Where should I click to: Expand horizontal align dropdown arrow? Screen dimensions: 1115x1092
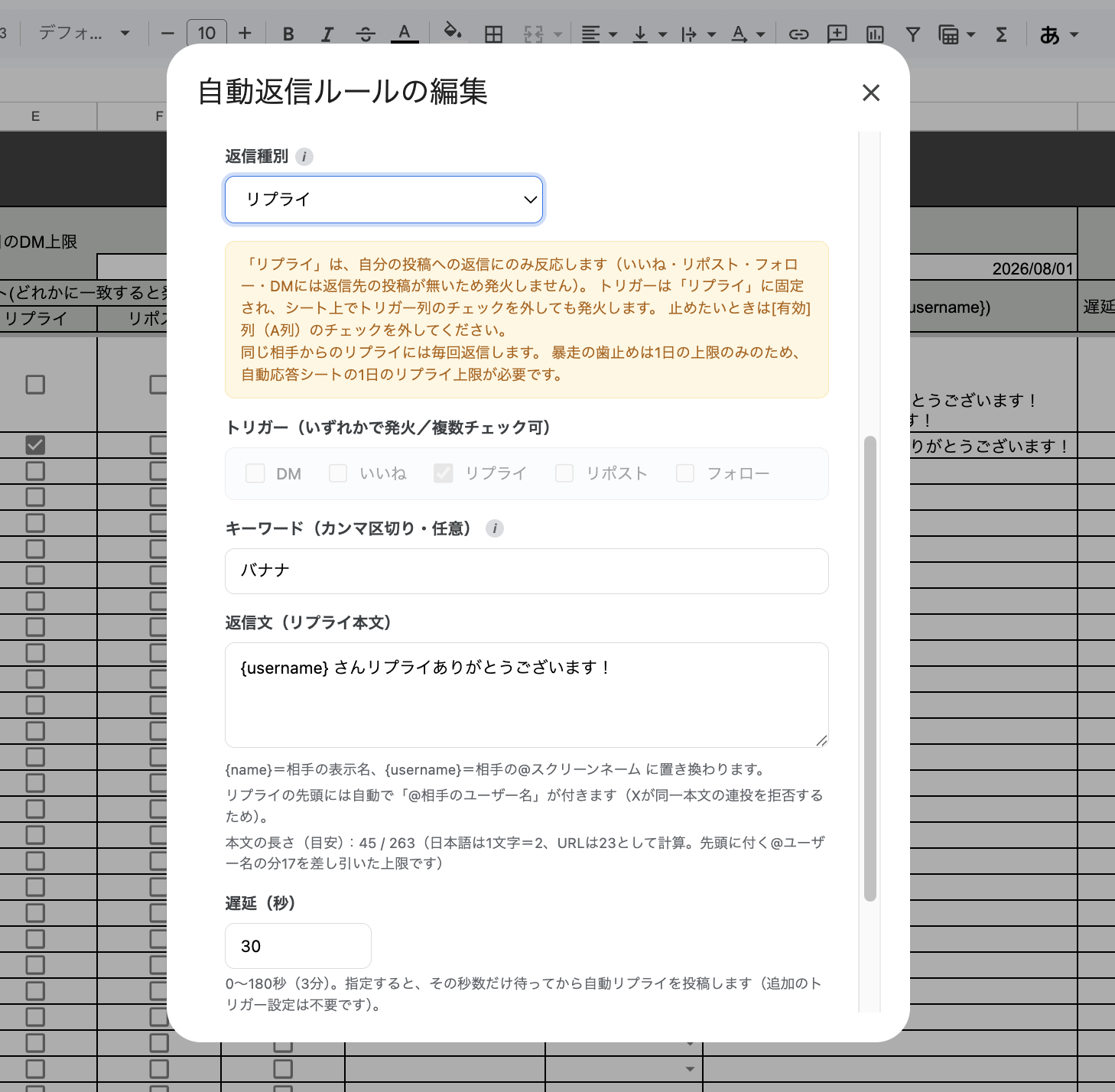613,34
